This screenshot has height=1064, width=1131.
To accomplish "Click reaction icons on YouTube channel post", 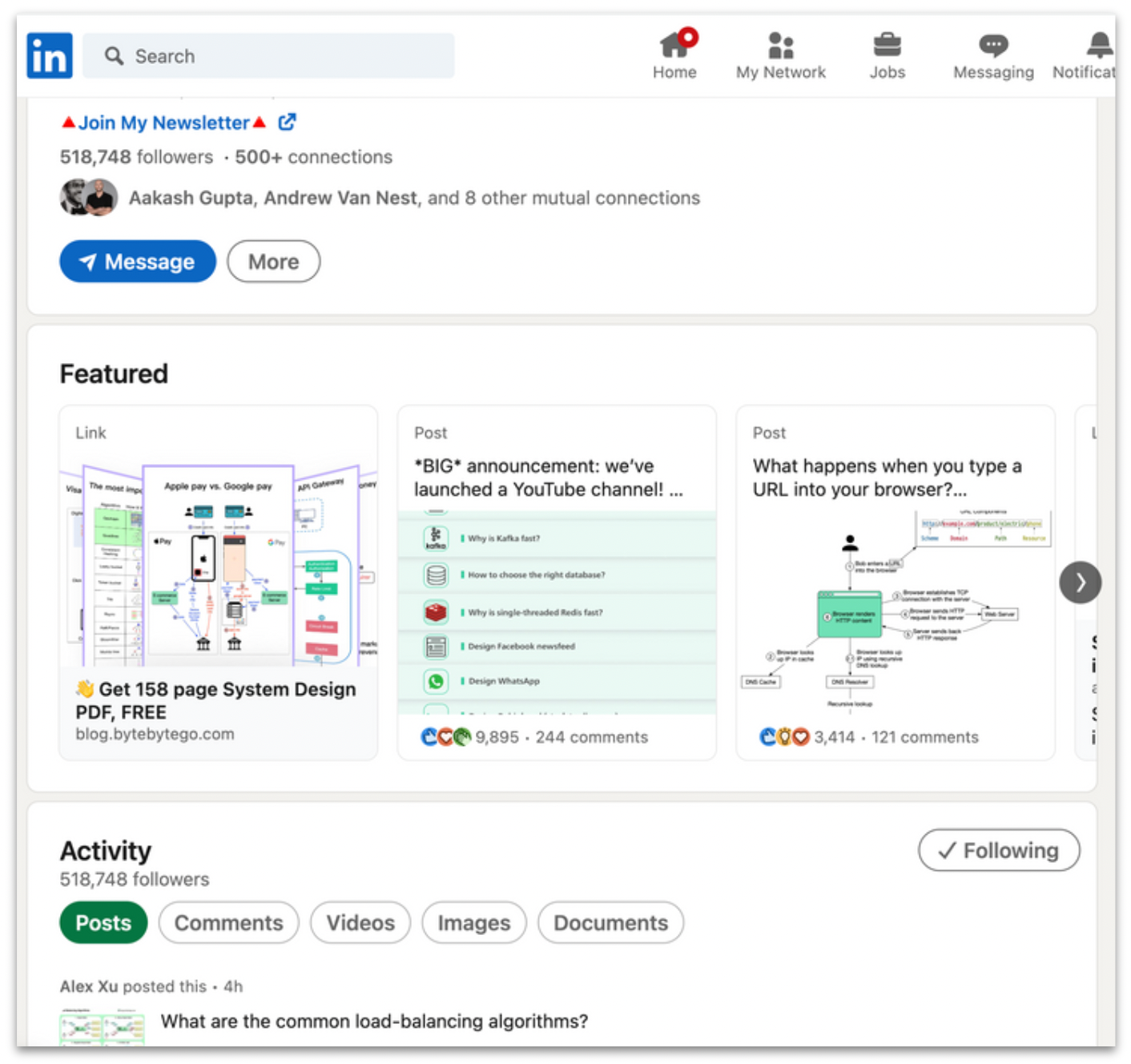I will [446, 737].
